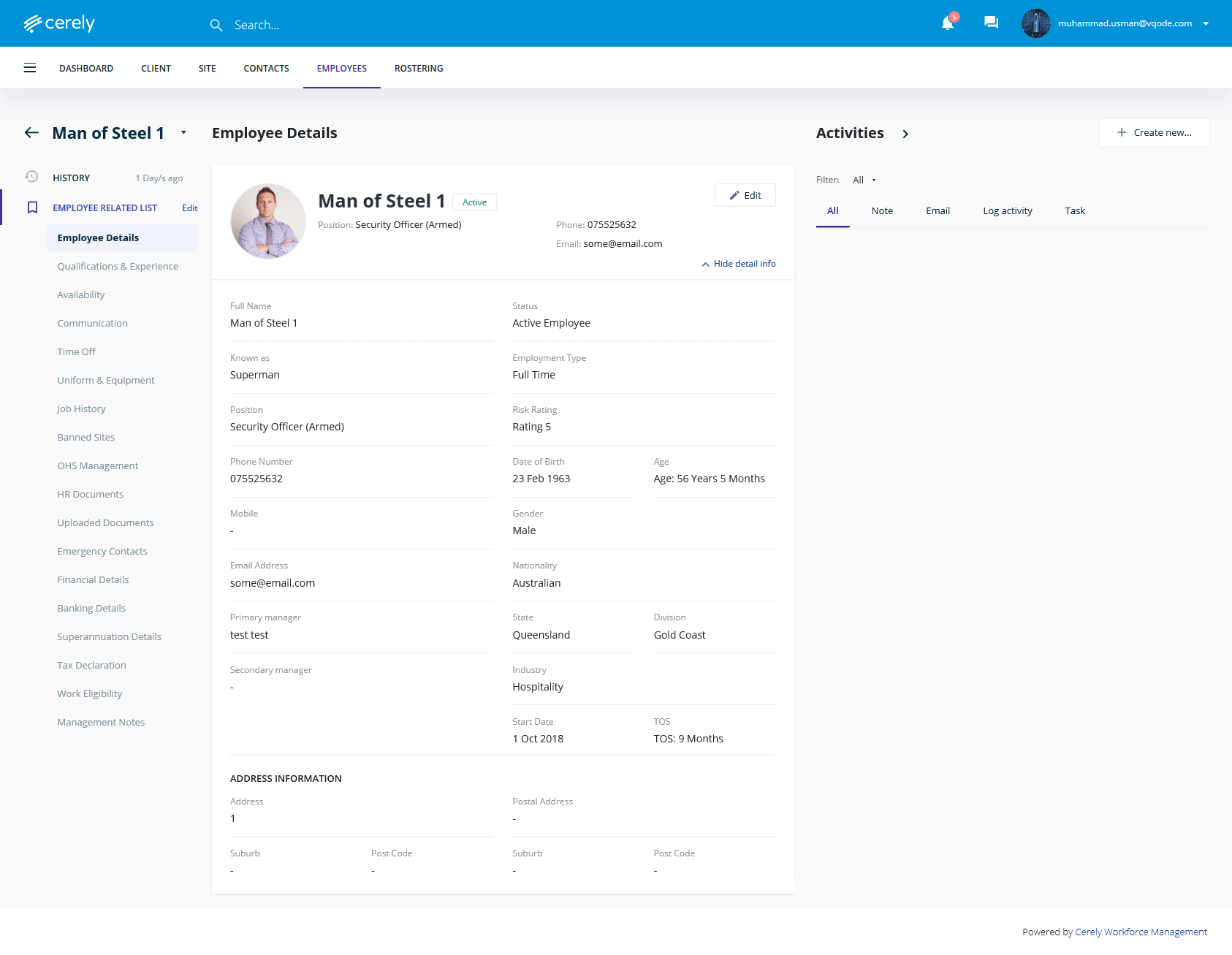Open the user account dropdown arrow

pos(1206,23)
